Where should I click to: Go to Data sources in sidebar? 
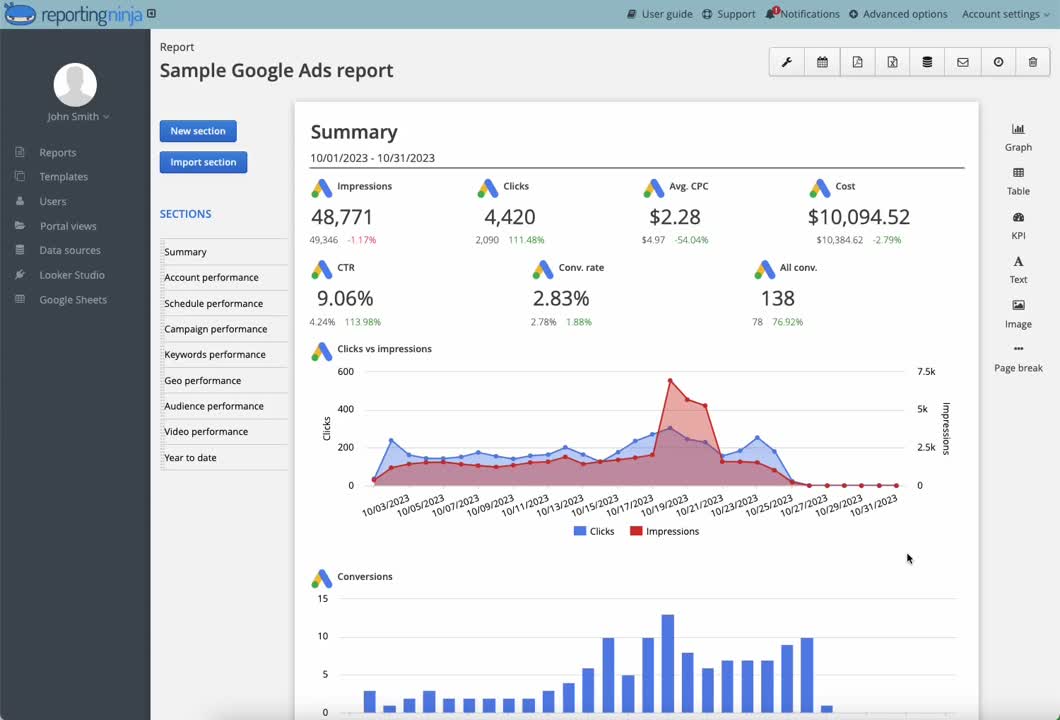point(69,250)
